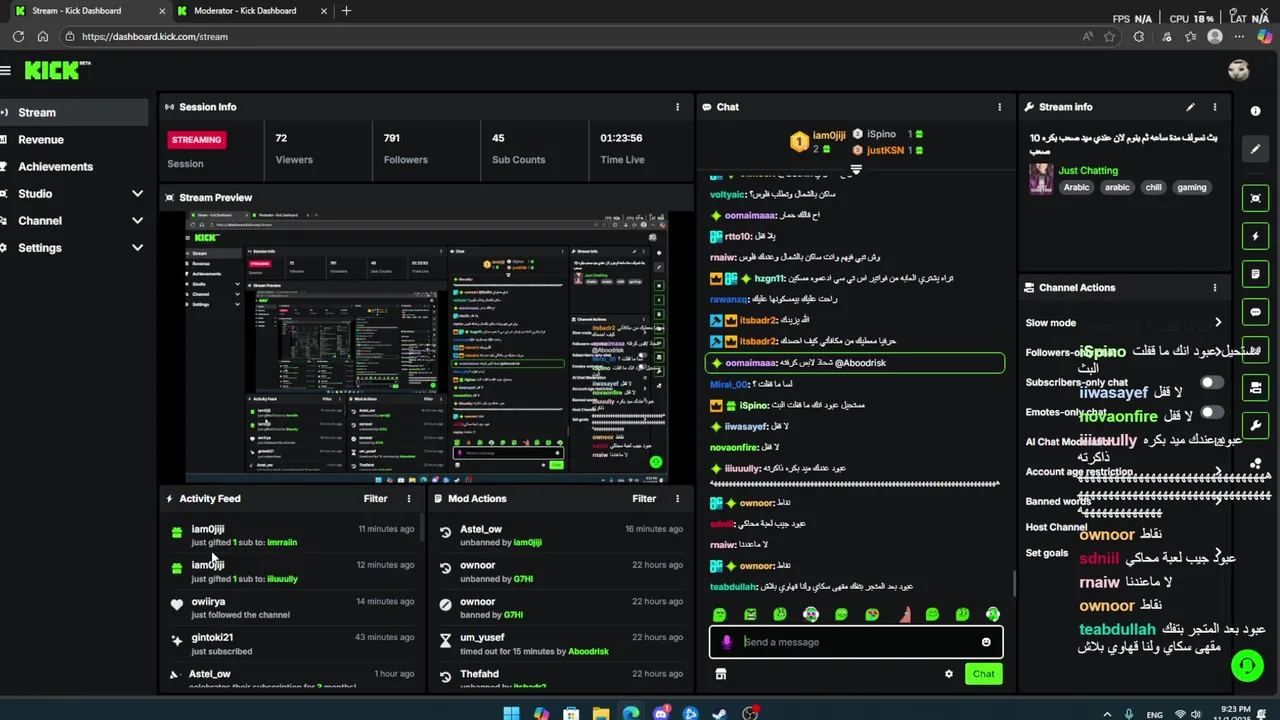Click the Send a message input field
The image size is (1280, 720).
pyautogui.click(x=856, y=642)
